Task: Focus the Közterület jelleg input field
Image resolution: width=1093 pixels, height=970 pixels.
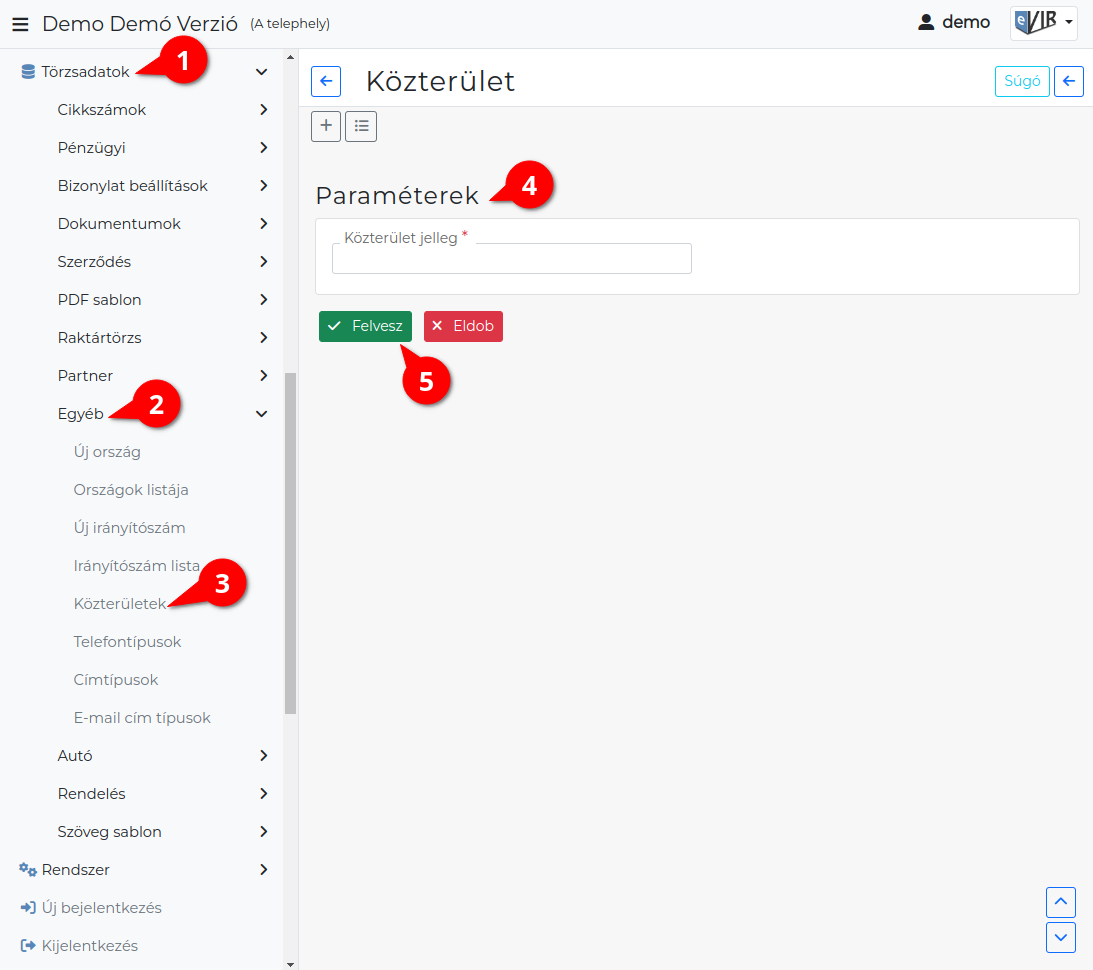Action: pyautogui.click(x=512, y=259)
